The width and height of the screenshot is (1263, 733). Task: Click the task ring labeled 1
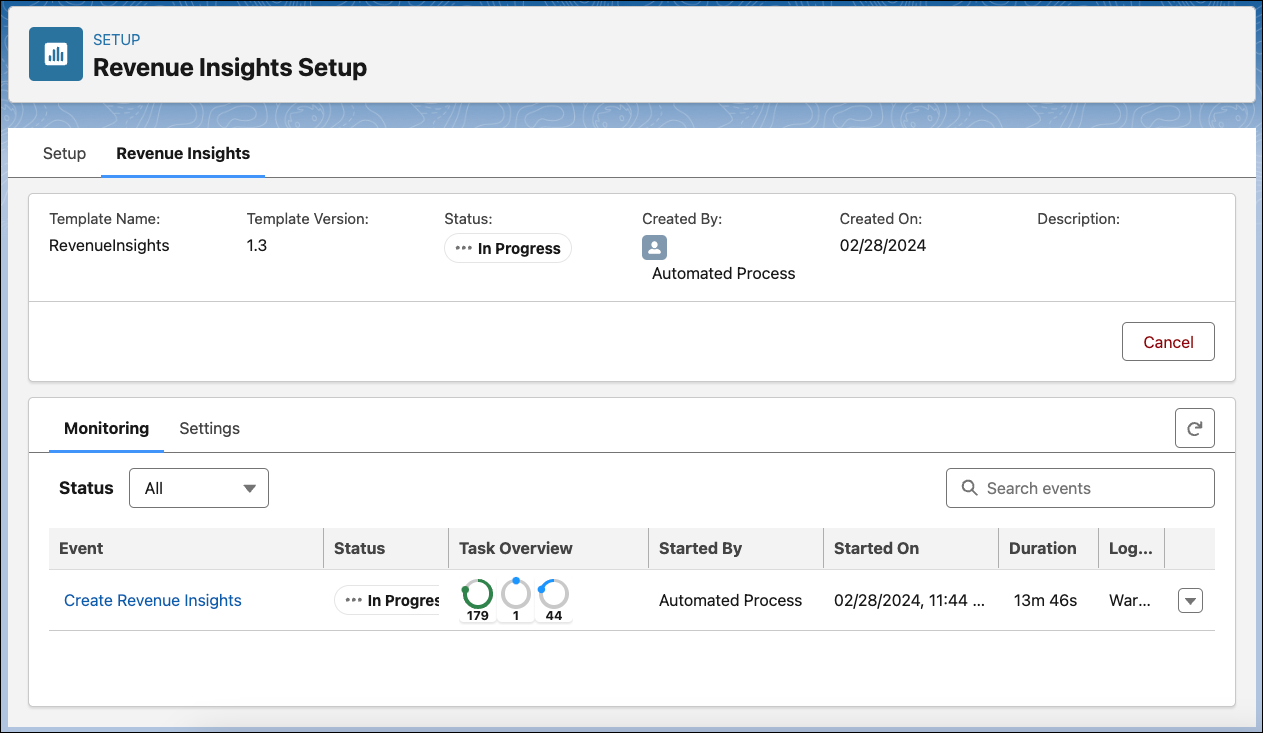[x=516, y=594]
